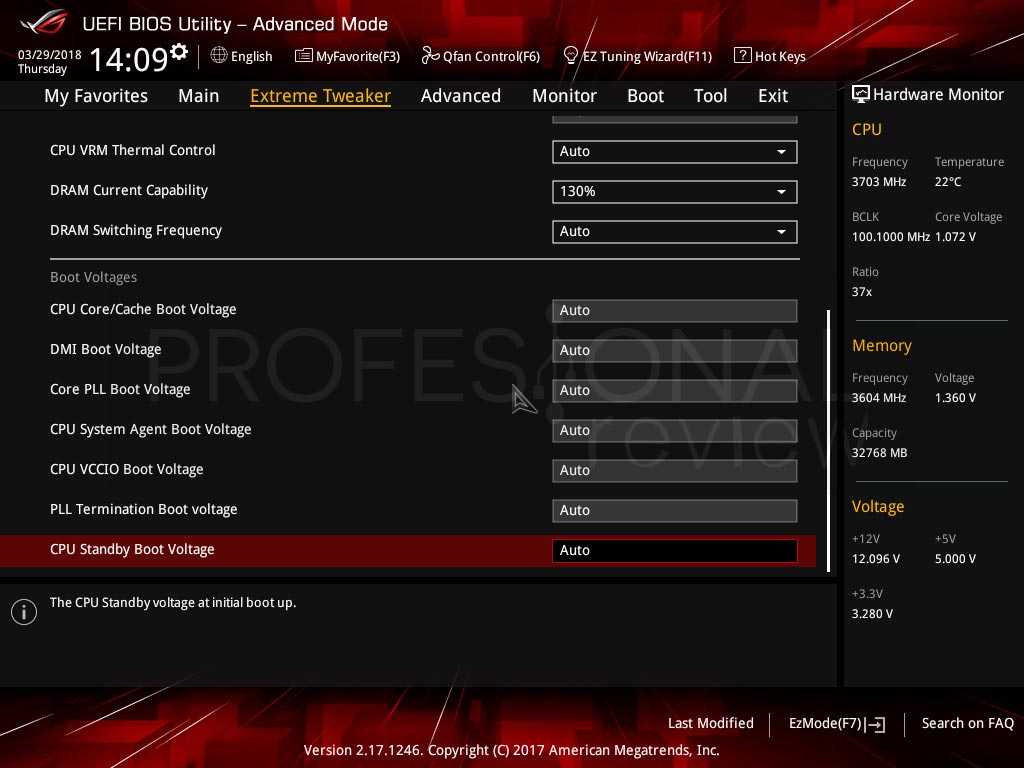1024x768 pixels.
Task: Click the info circle icon
Action: [24, 612]
